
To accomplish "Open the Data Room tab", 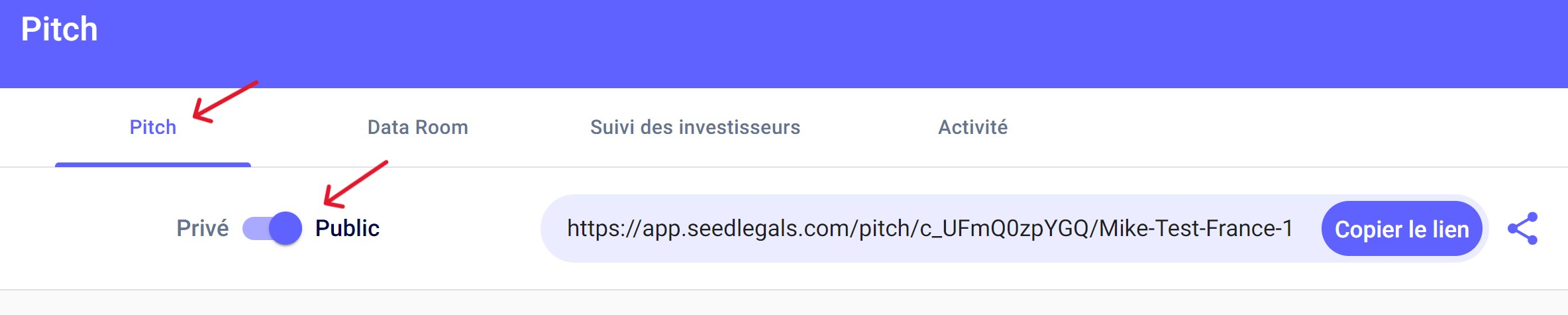I will (x=417, y=127).
